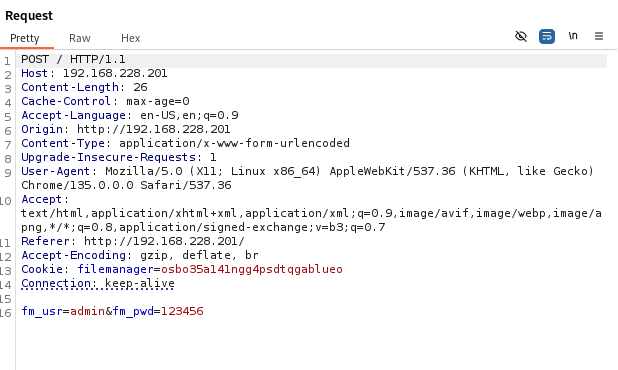Open the hamburger options menu icon
Screen dimensions: 618x370
[599, 36]
